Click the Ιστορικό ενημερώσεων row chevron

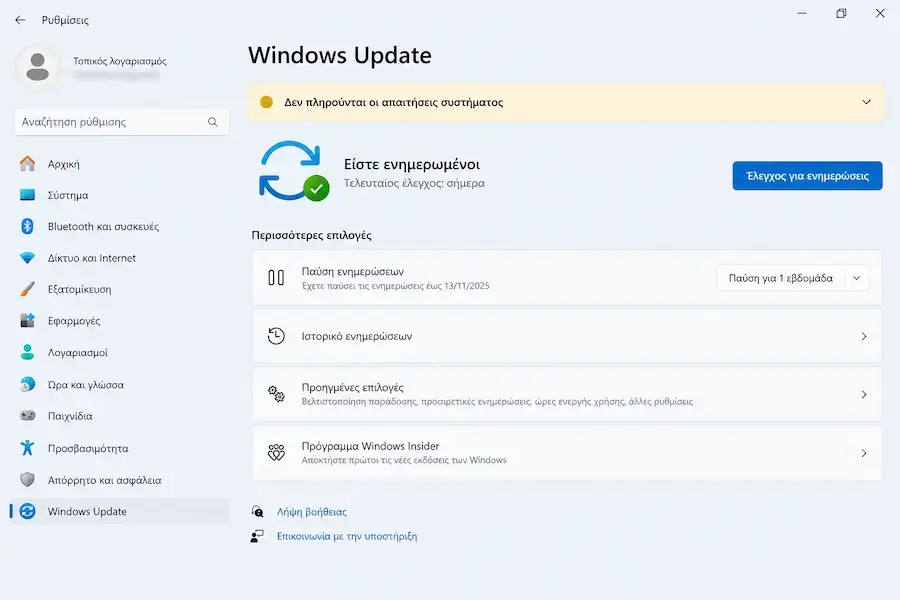point(864,336)
